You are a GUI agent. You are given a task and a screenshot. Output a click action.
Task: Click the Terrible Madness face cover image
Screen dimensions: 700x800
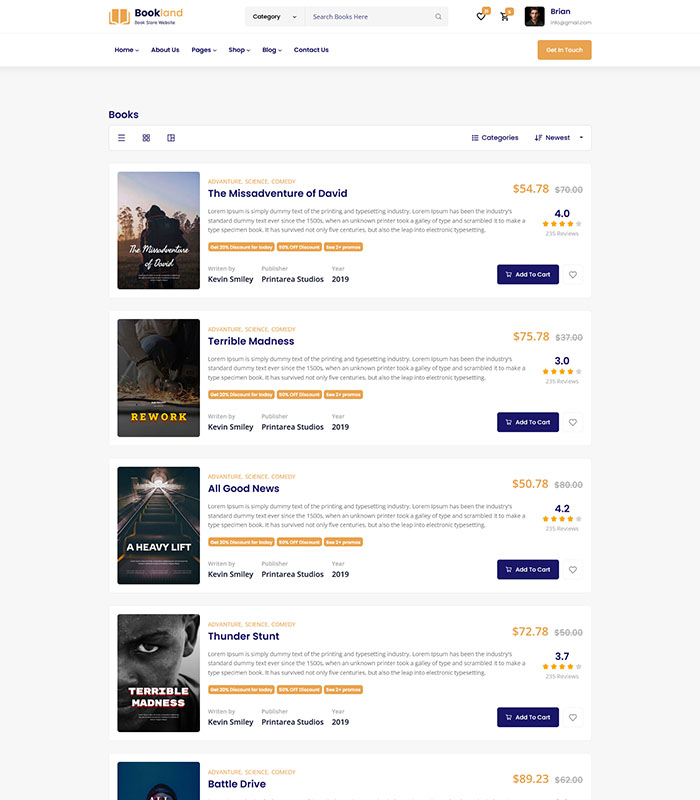click(x=159, y=673)
